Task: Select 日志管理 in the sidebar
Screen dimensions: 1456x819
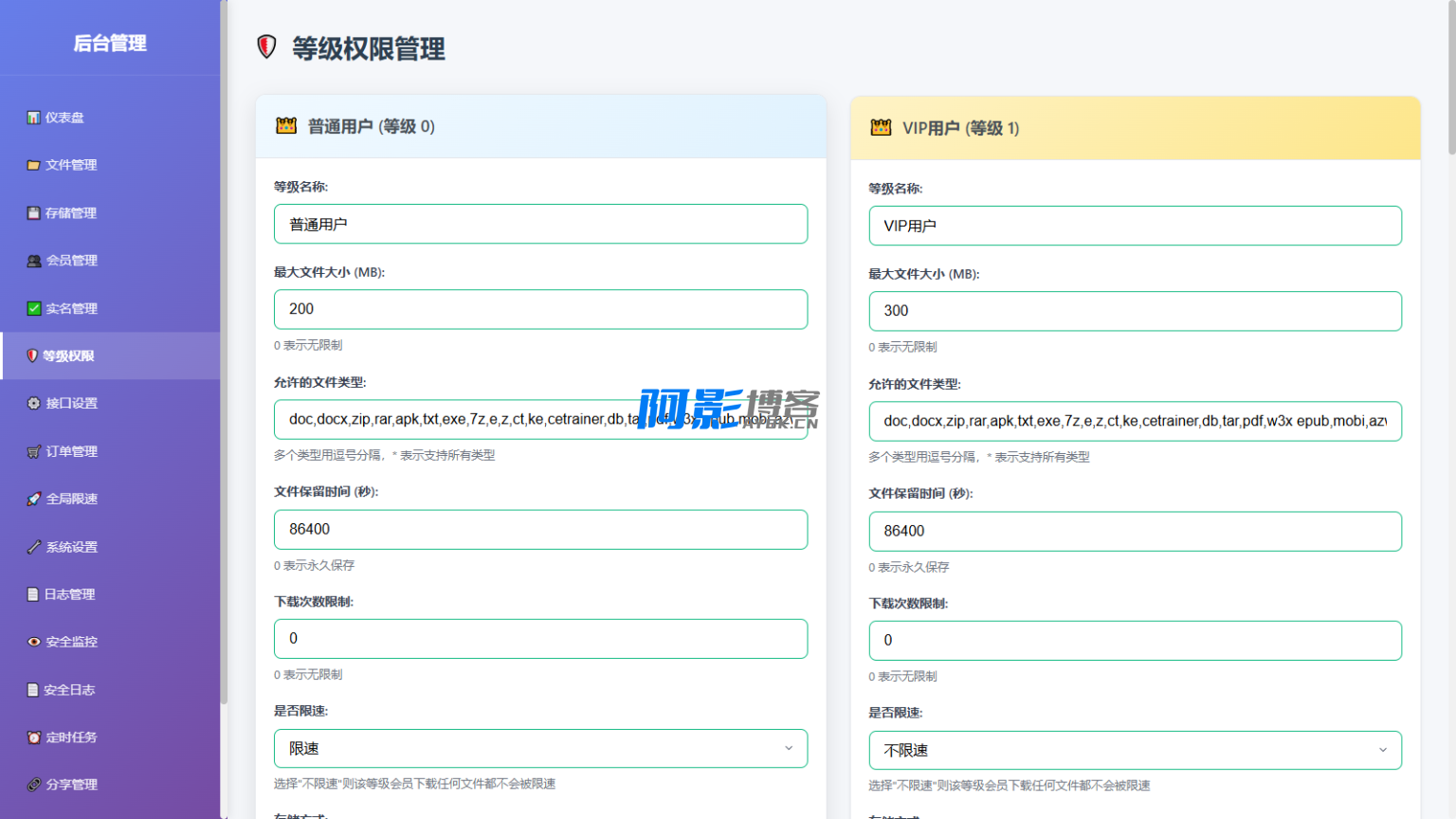Action: (x=69, y=594)
